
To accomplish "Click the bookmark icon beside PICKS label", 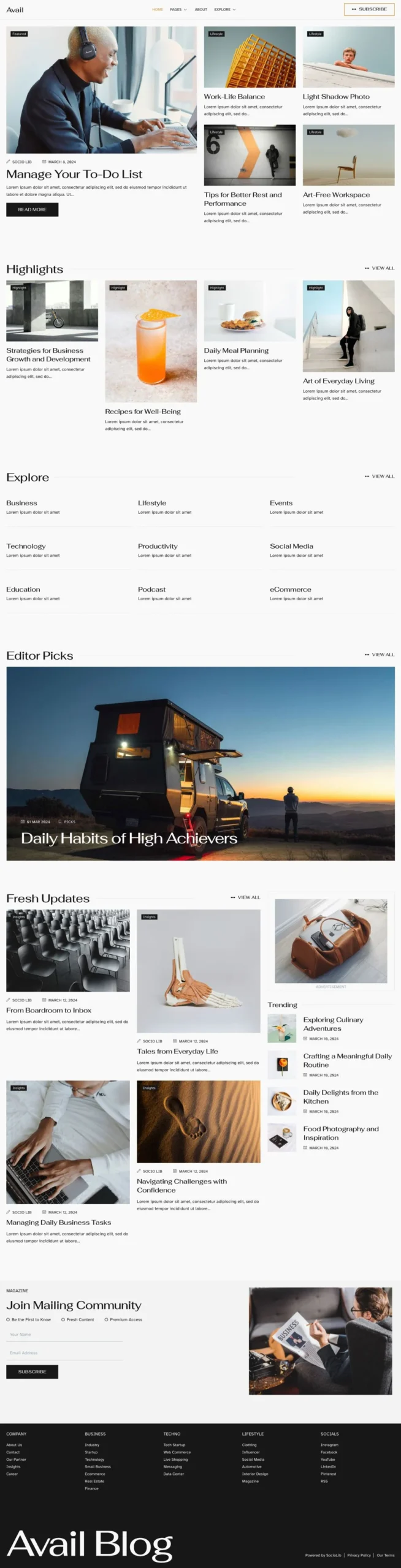I will [60, 822].
